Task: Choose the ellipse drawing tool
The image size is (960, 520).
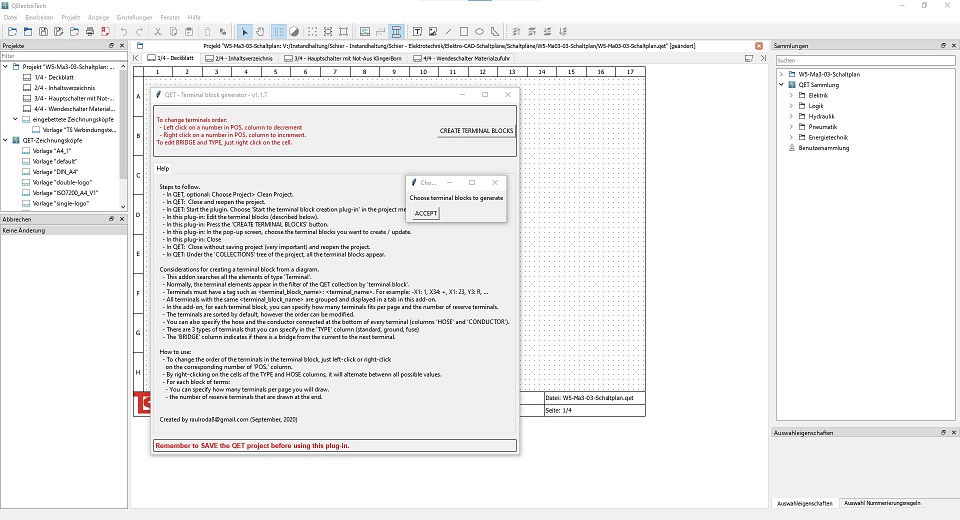Action: [x=479, y=32]
